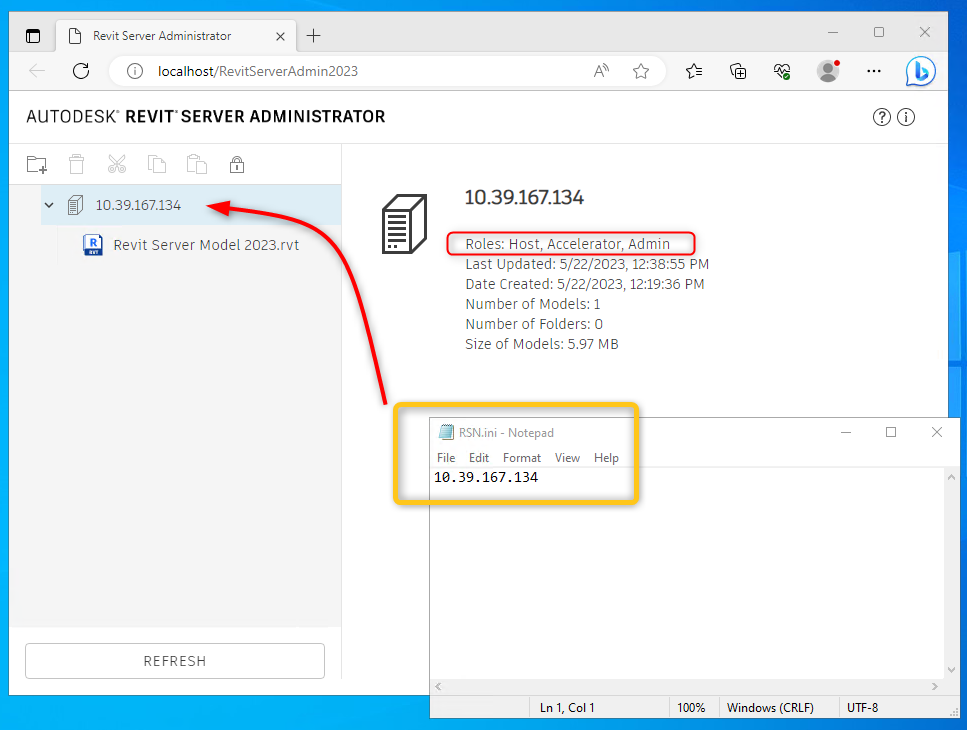Viewport: 967px width, 730px height.
Task: Click the RSN.ini Notepad title bar icon
Action: [446, 432]
